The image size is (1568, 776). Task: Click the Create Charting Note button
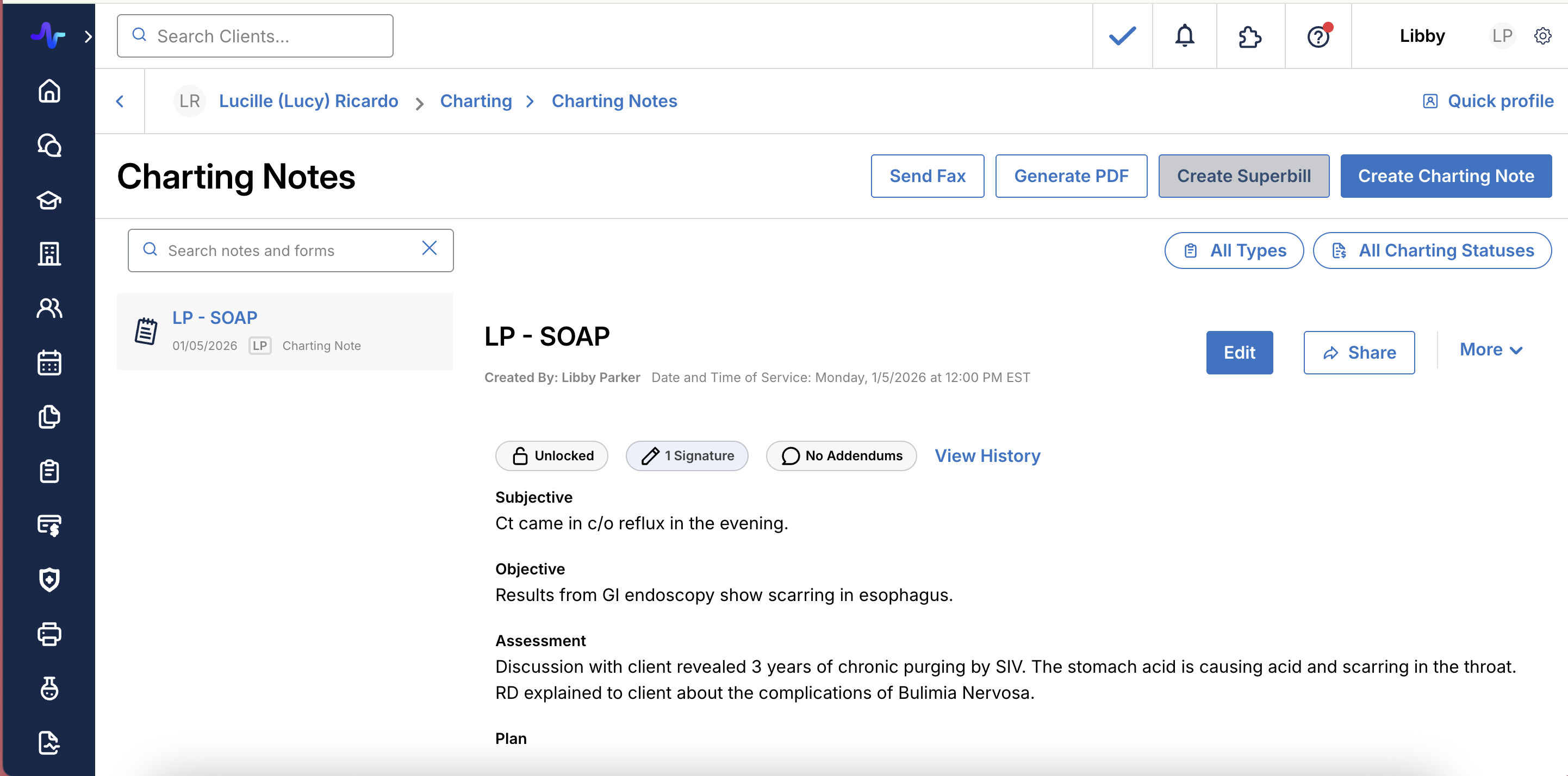pos(1445,176)
